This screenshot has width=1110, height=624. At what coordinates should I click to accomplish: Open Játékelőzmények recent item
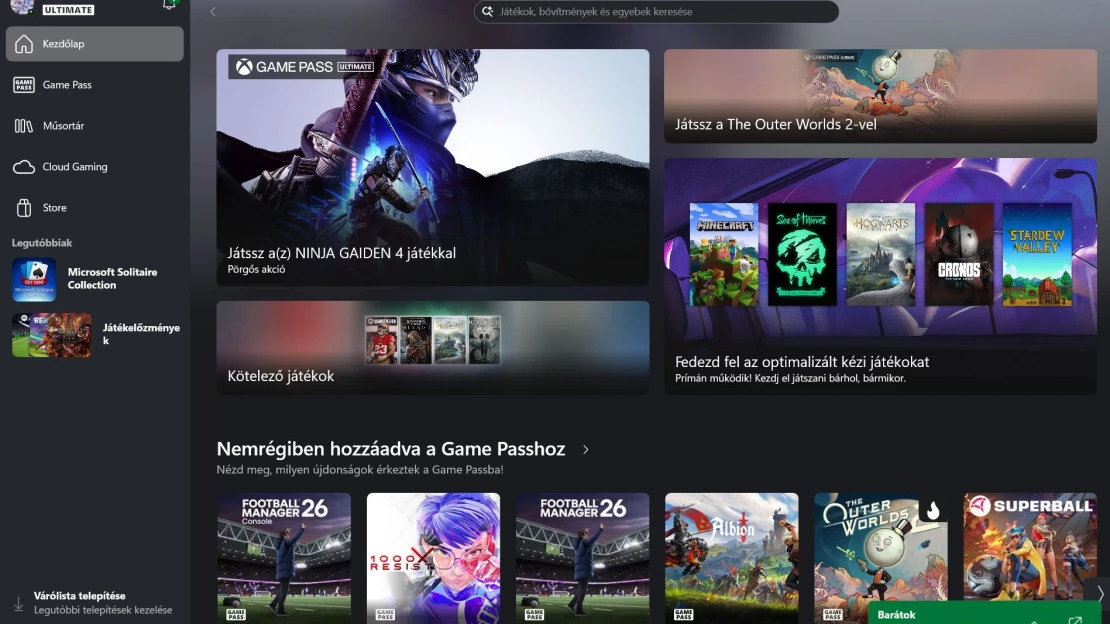[x=94, y=334]
